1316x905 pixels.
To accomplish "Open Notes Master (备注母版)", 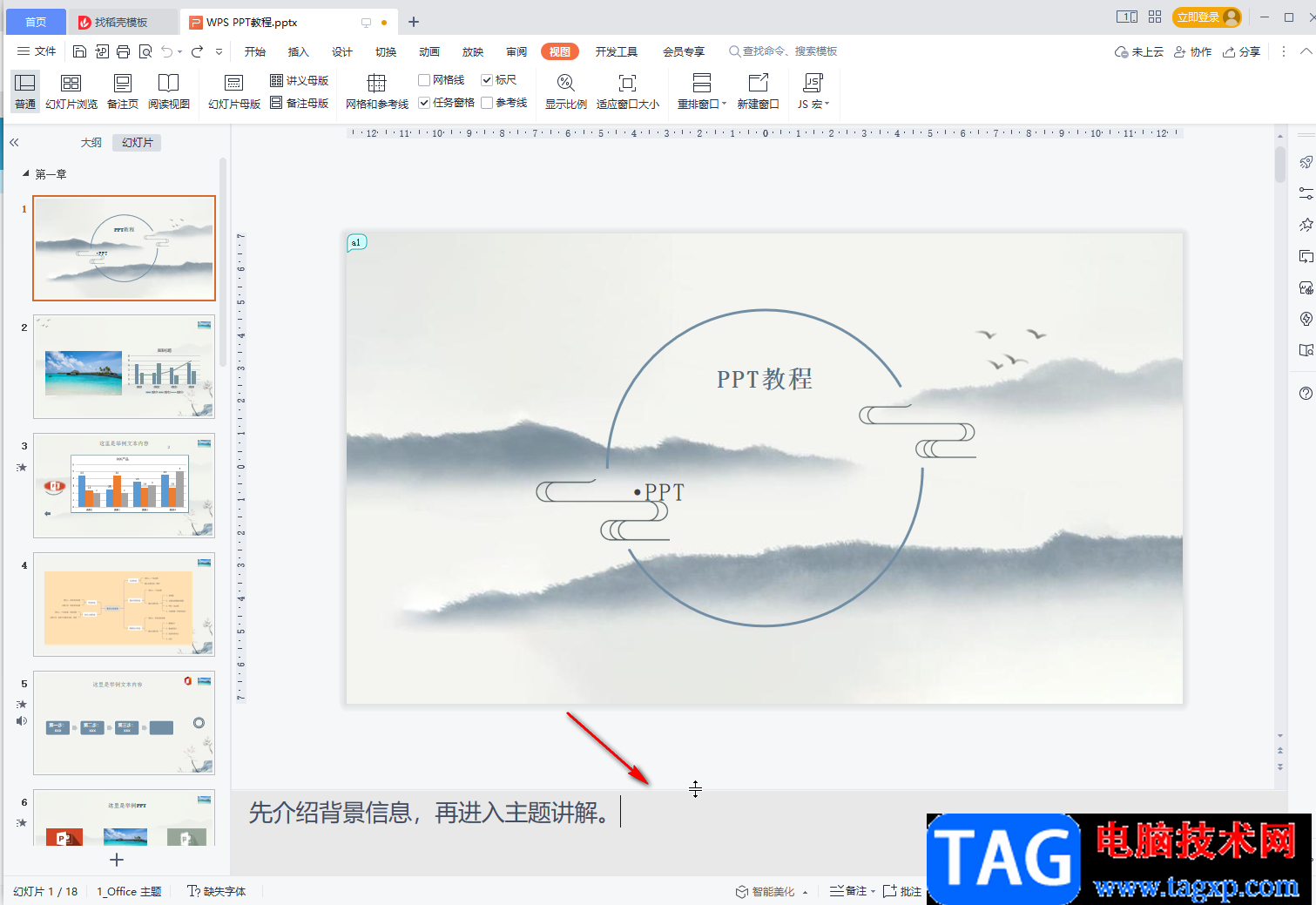I will 299,103.
